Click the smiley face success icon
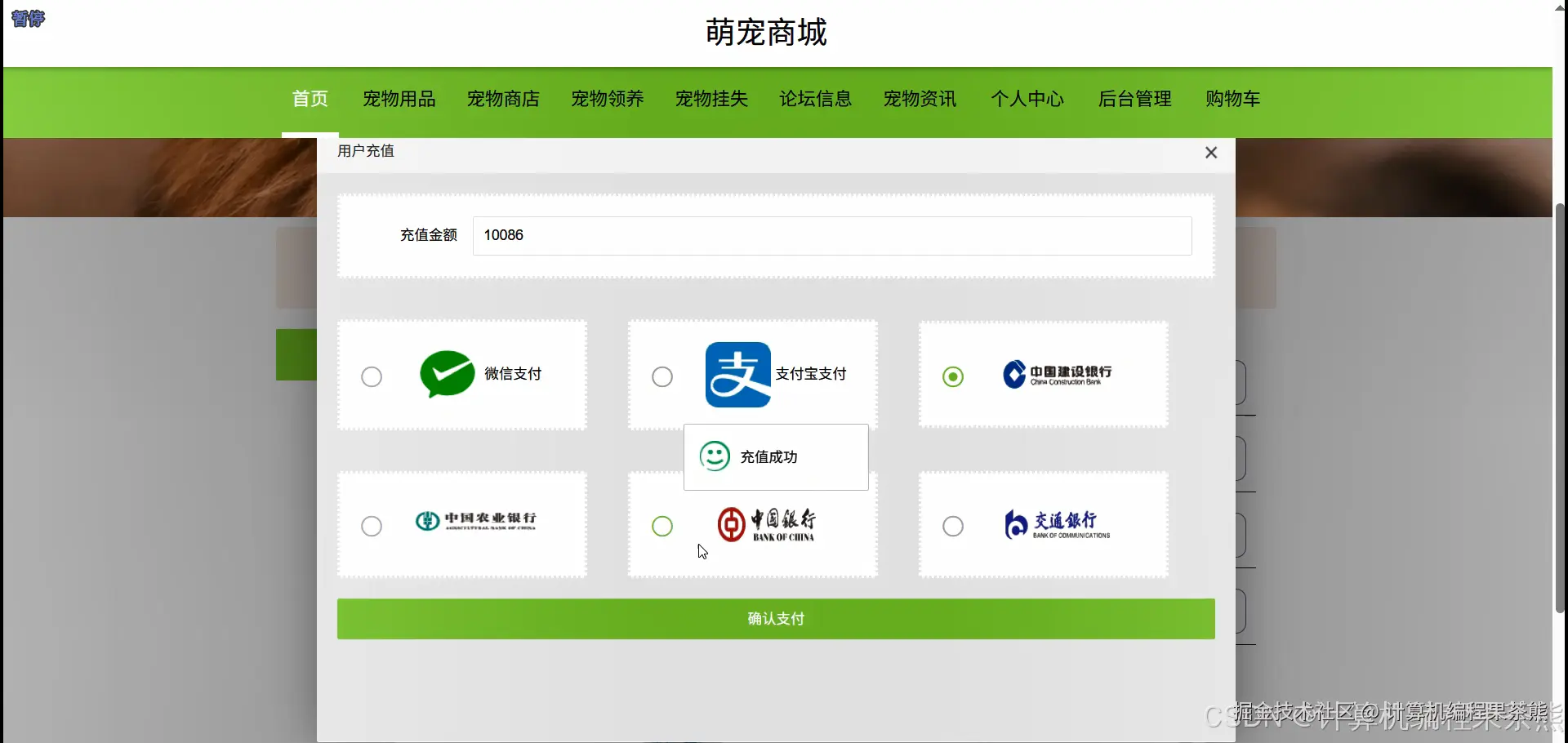Image resolution: width=1568 pixels, height=743 pixels. coord(715,456)
